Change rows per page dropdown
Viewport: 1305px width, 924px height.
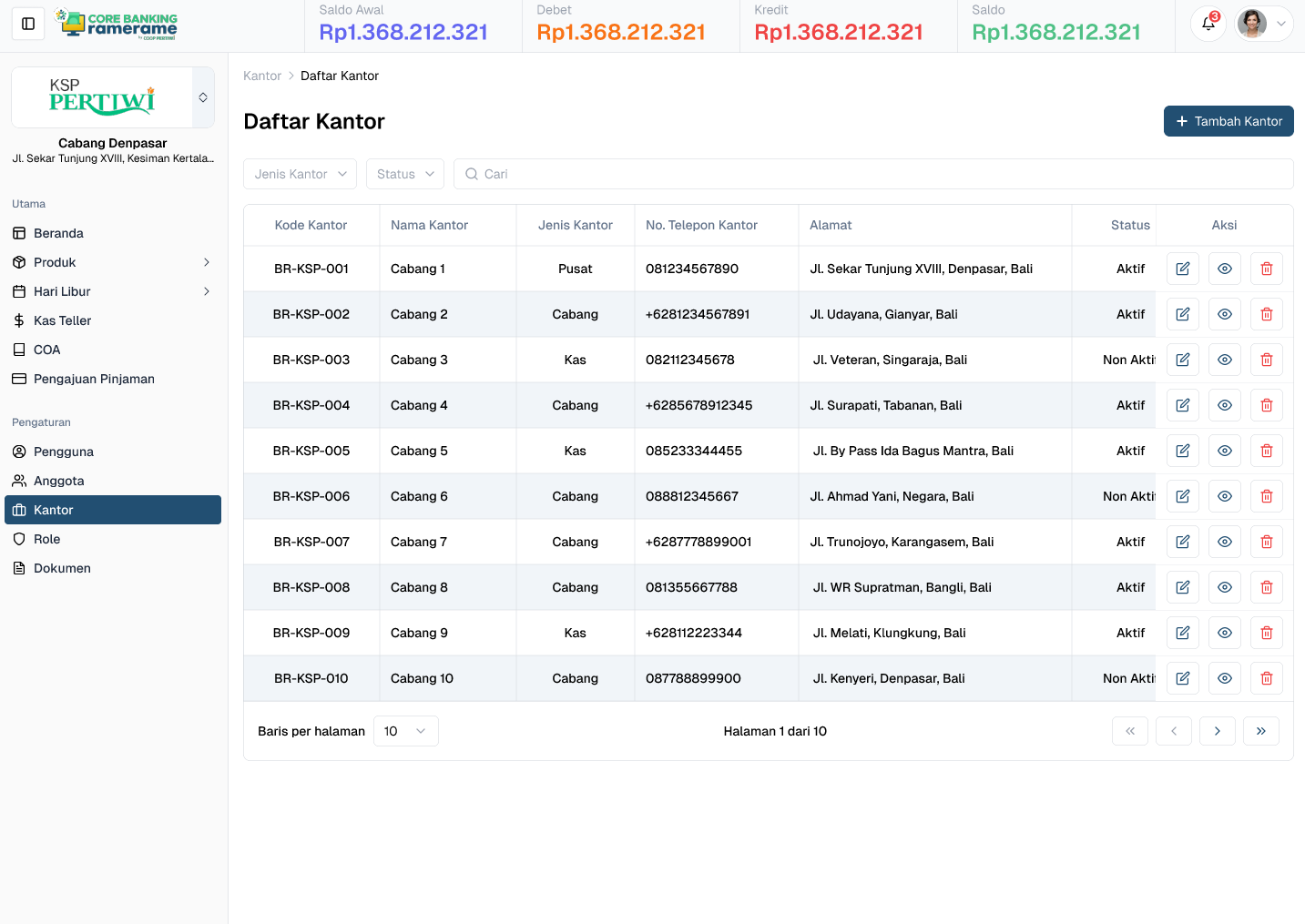405,731
